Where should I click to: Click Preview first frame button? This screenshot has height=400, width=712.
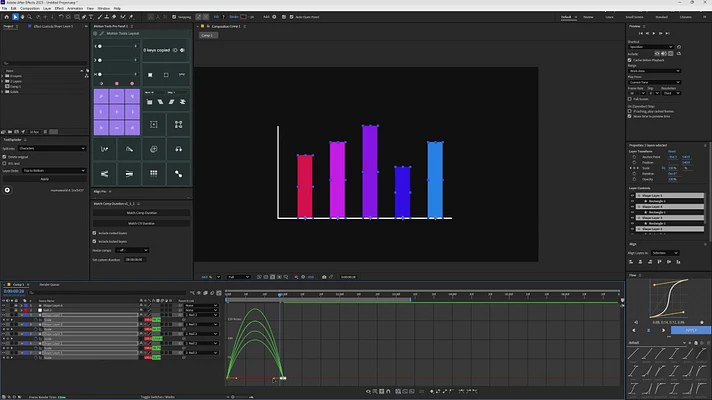pos(641,33)
